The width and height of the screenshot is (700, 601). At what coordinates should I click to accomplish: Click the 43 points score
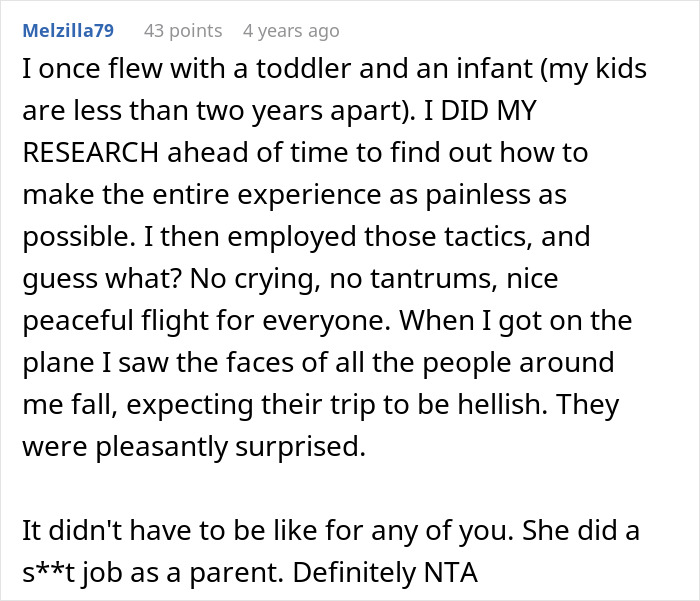pyautogui.click(x=183, y=31)
